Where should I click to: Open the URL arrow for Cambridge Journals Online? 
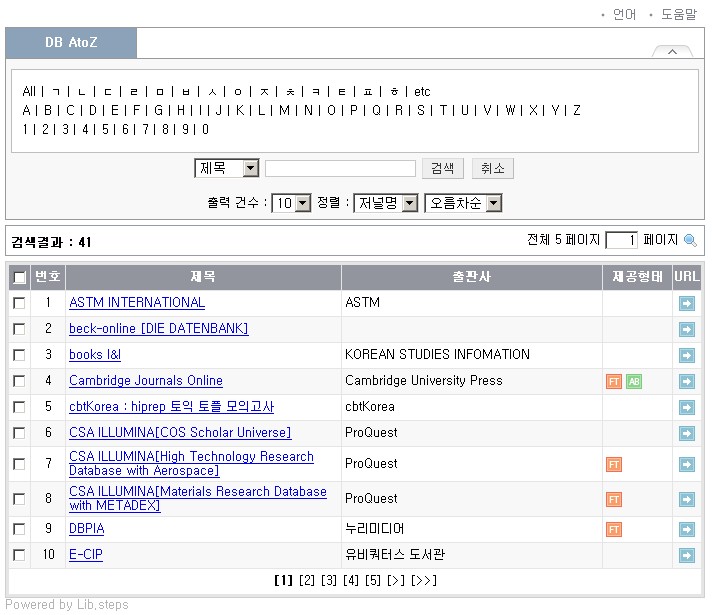(686, 381)
